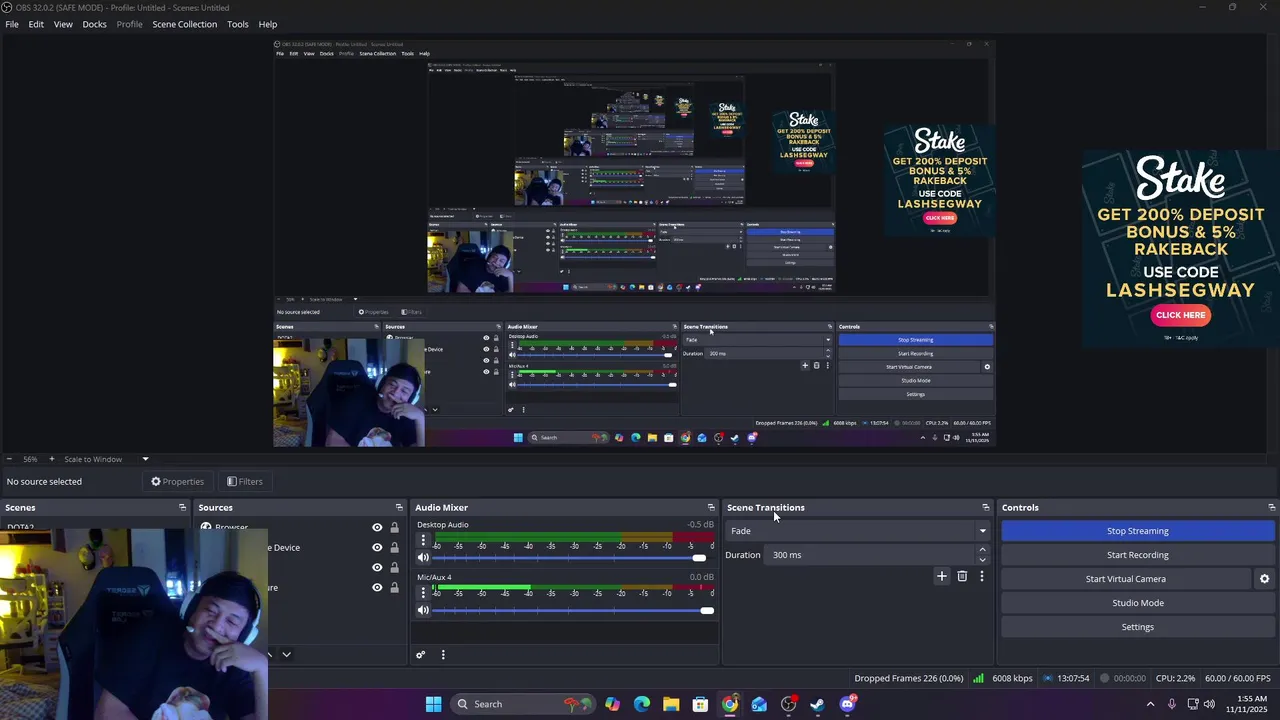Open Scale to Window dropdown arrow
Image resolution: width=1280 pixels, height=720 pixels.
pyautogui.click(x=145, y=459)
